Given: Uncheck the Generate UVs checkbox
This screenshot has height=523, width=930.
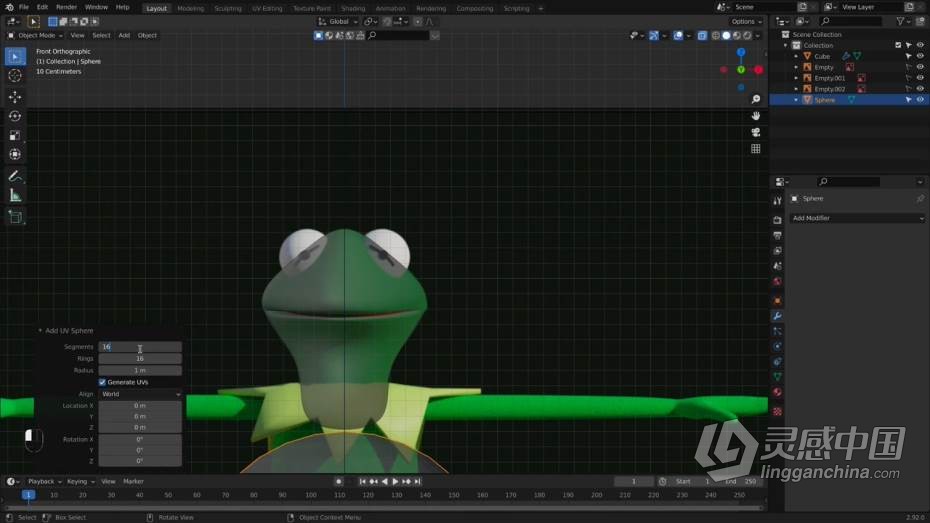Looking at the screenshot, I should click(x=102, y=382).
